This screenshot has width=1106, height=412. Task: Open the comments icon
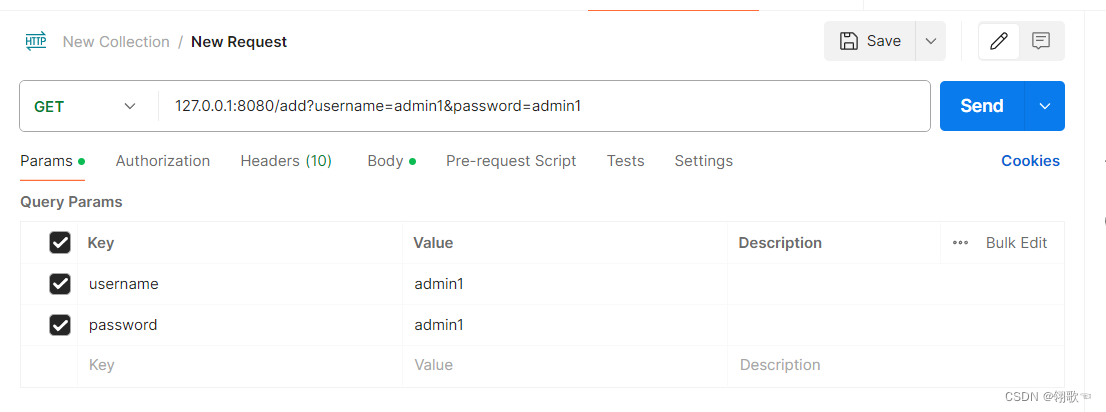(1041, 41)
